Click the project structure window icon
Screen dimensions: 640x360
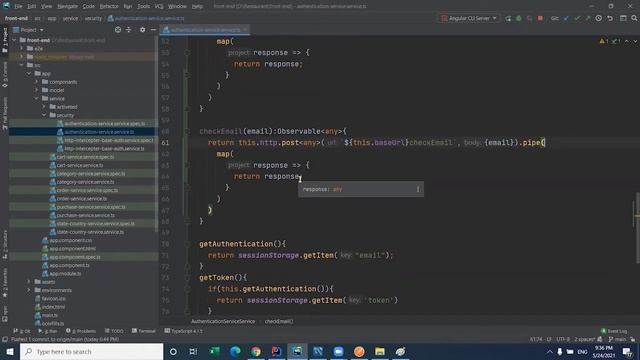pos(623,18)
